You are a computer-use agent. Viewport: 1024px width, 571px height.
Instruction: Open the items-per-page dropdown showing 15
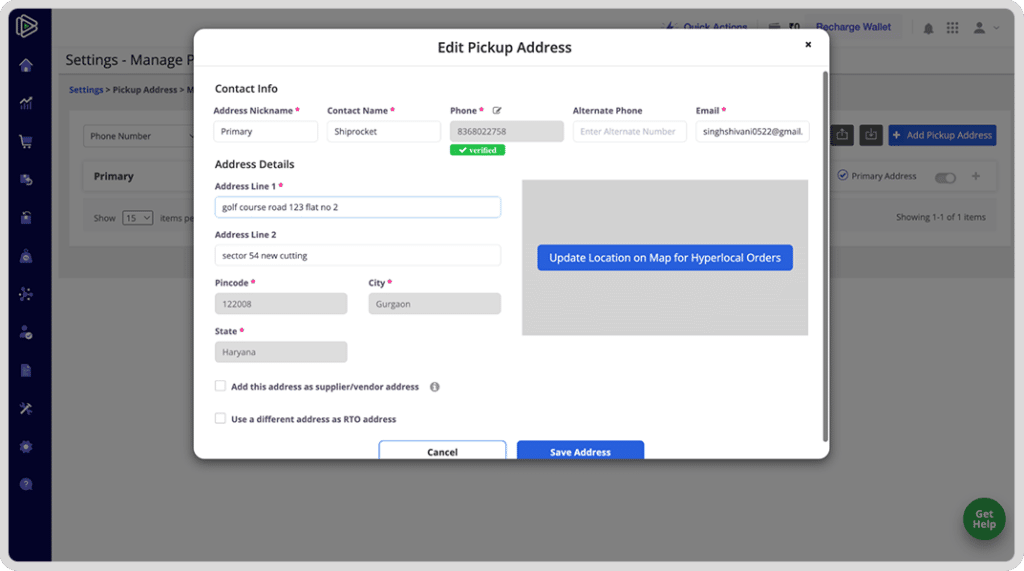point(137,218)
